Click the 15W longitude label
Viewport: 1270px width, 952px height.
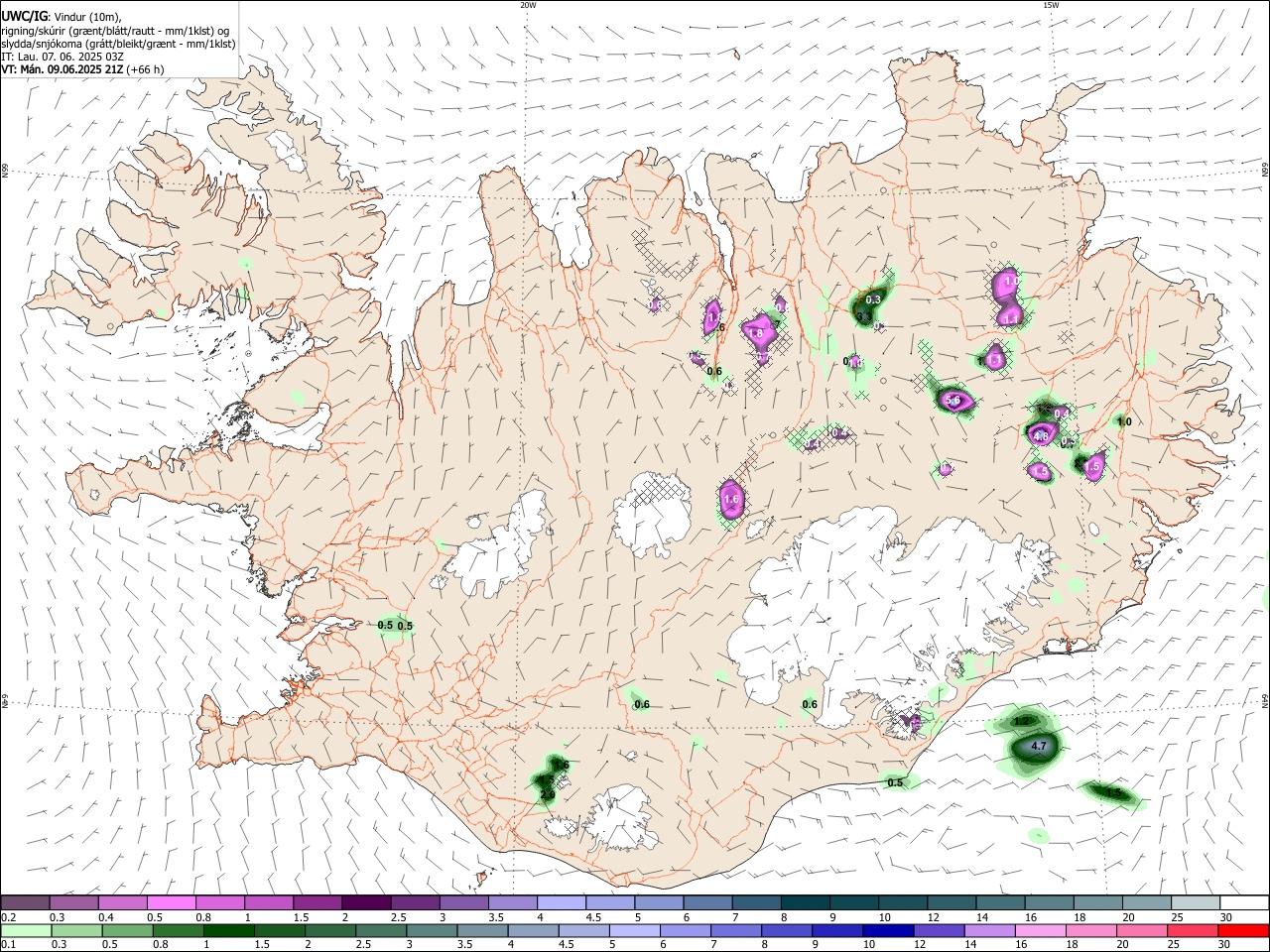(1051, 5)
